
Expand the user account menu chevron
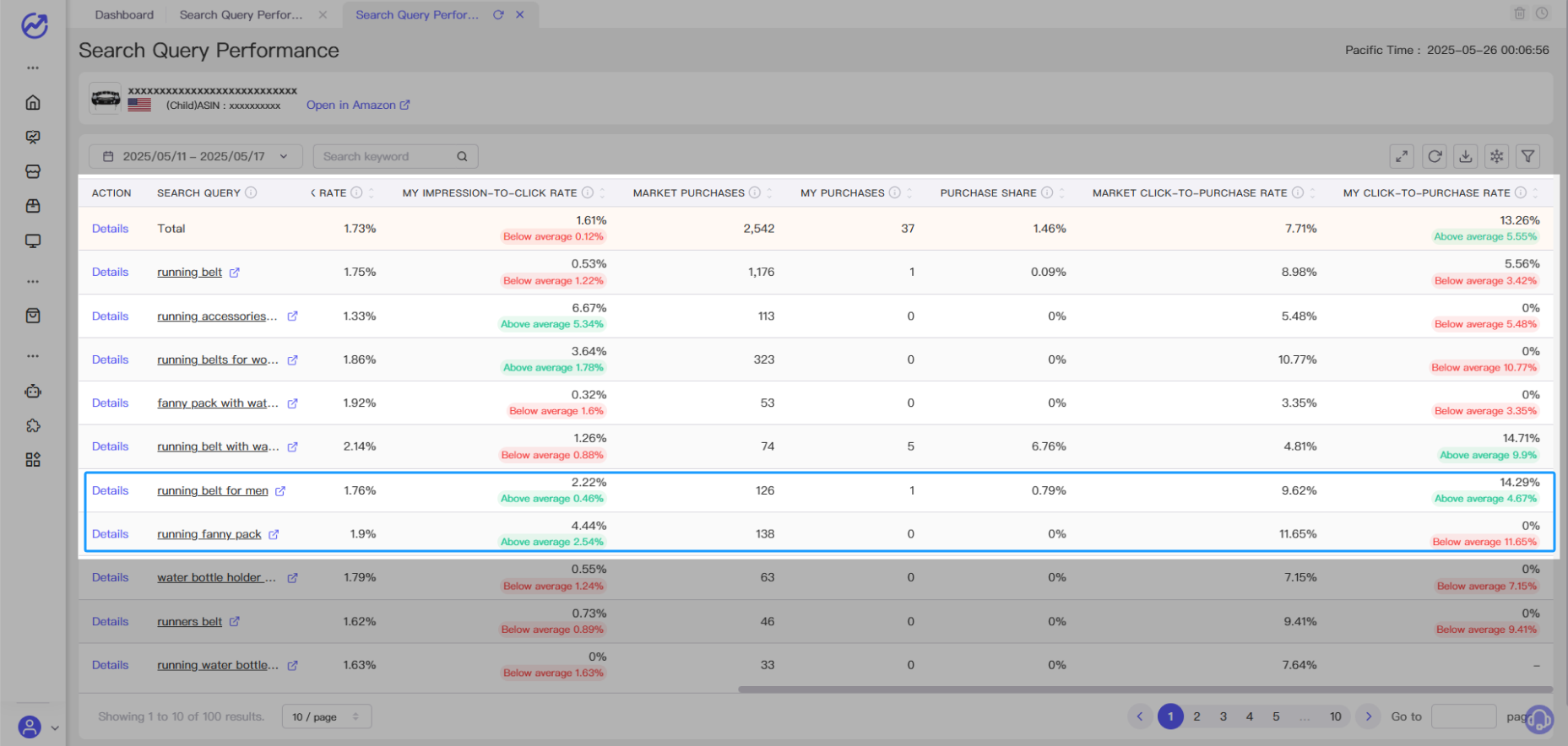click(x=55, y=727)
